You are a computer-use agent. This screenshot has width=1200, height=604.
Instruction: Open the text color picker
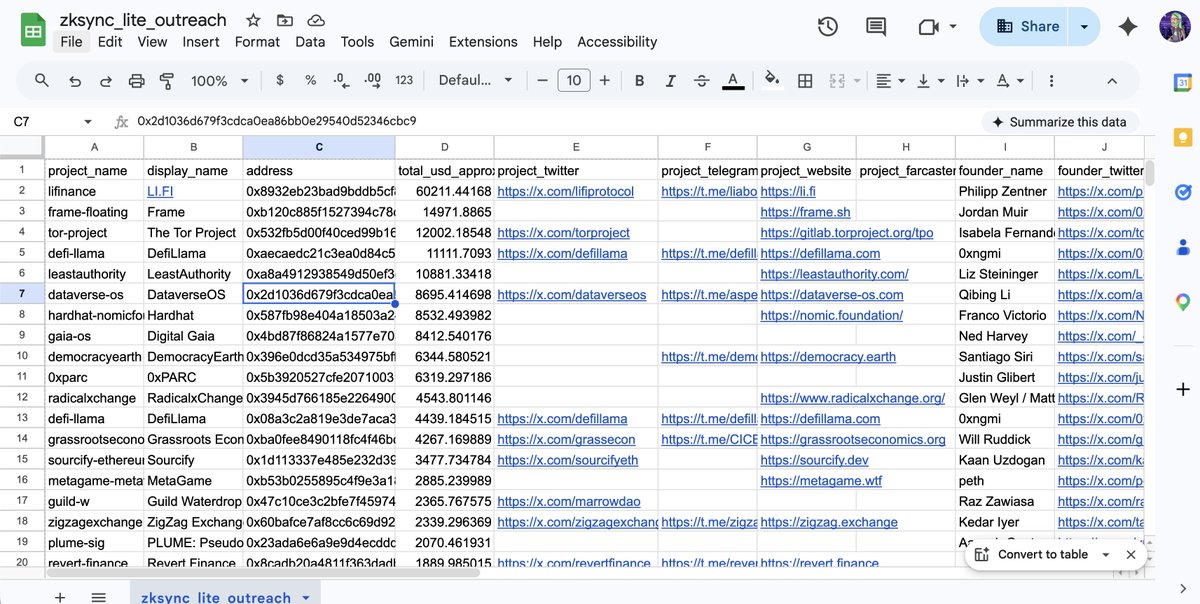(733, 80)
